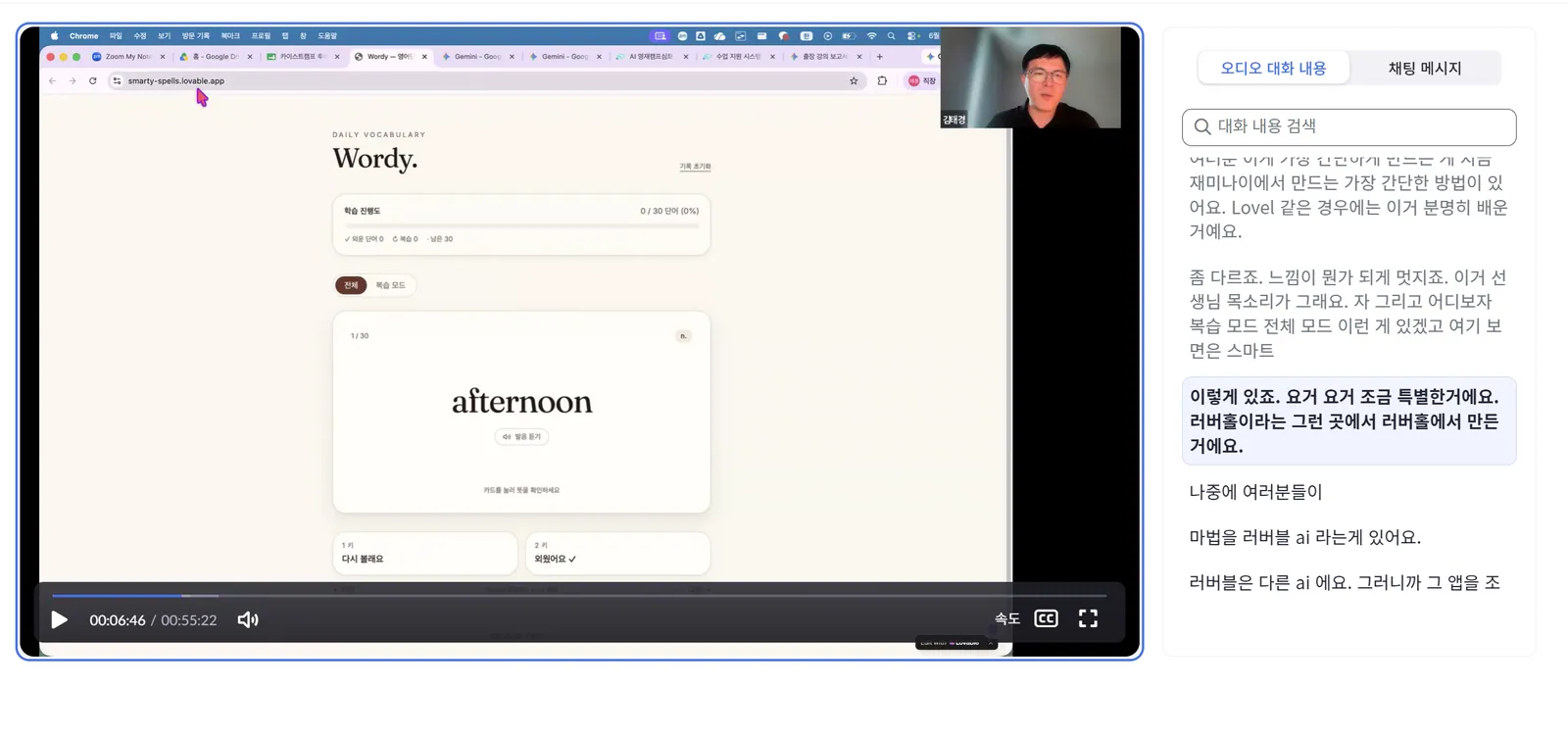Flip the 'afternoon' flashcard
Viewport: 1568px width, 738px height.
tap(521, 413)
